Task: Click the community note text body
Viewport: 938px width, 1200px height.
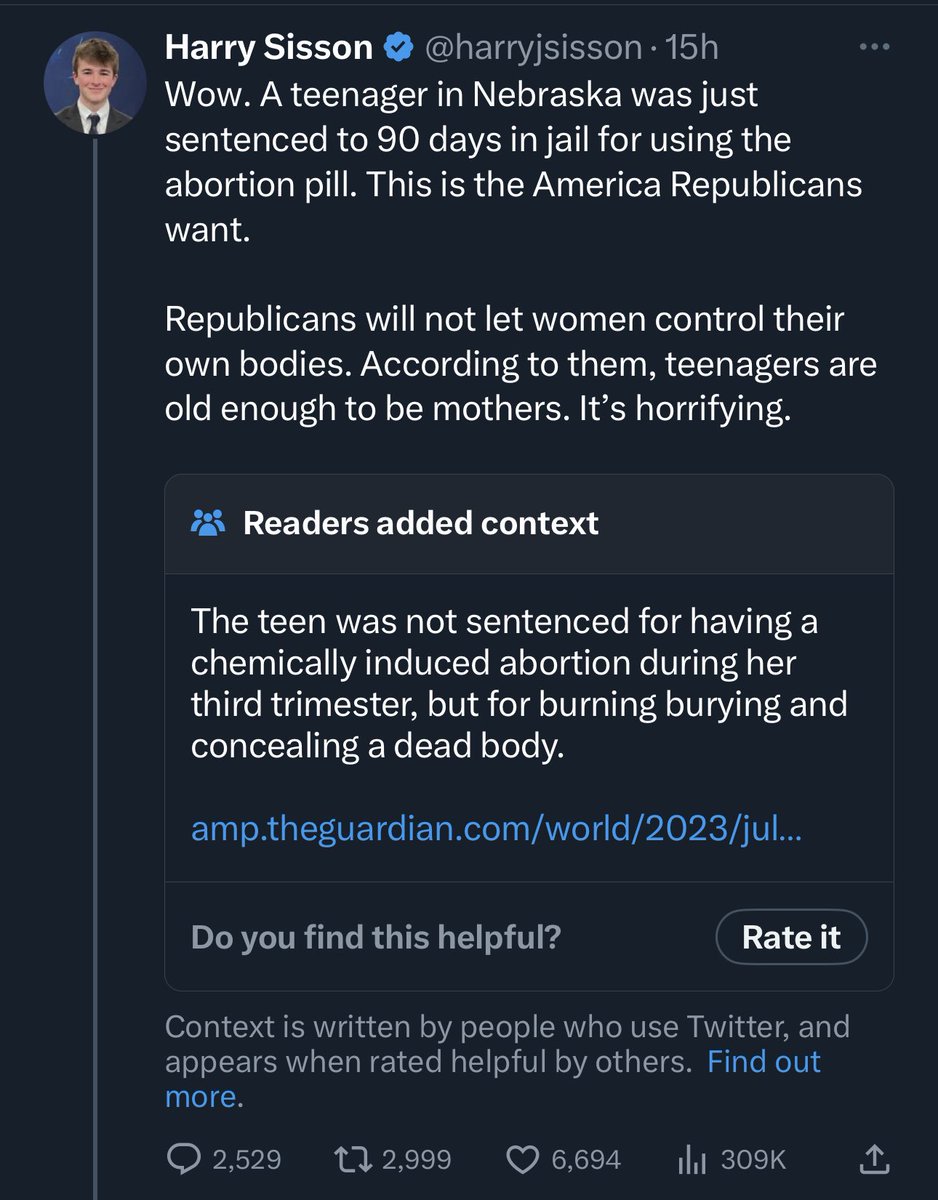Action: (x=519, y=683)
